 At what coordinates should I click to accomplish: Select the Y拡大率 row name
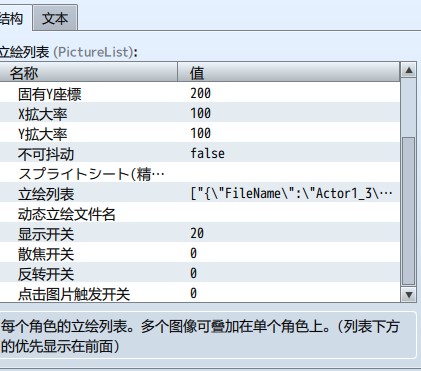pyautogui.click(x=43, y=134)
